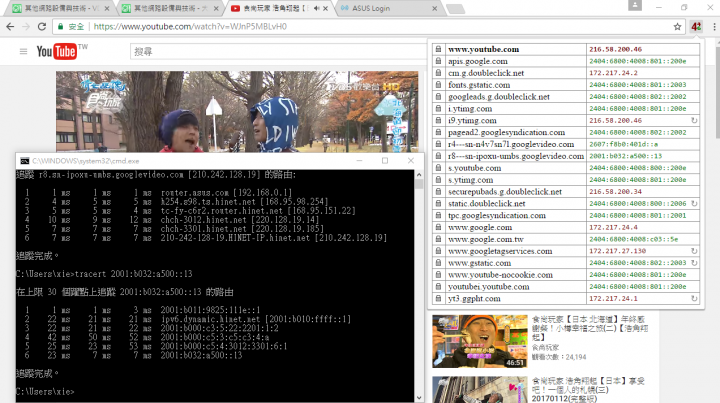Reload the YouTube page
Viewport: 720px width, 403px height.
42,27
